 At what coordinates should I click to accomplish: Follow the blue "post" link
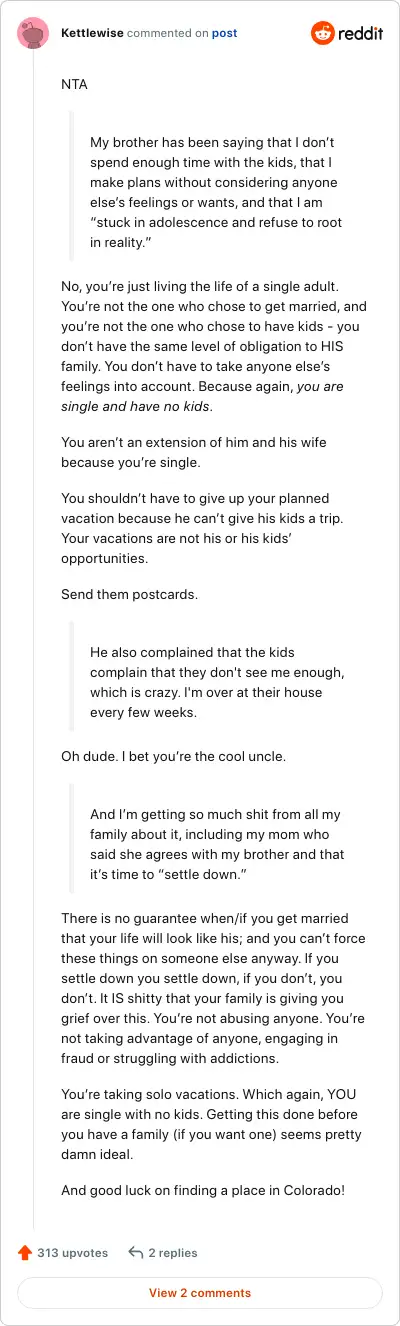click(x=224, y=33)
